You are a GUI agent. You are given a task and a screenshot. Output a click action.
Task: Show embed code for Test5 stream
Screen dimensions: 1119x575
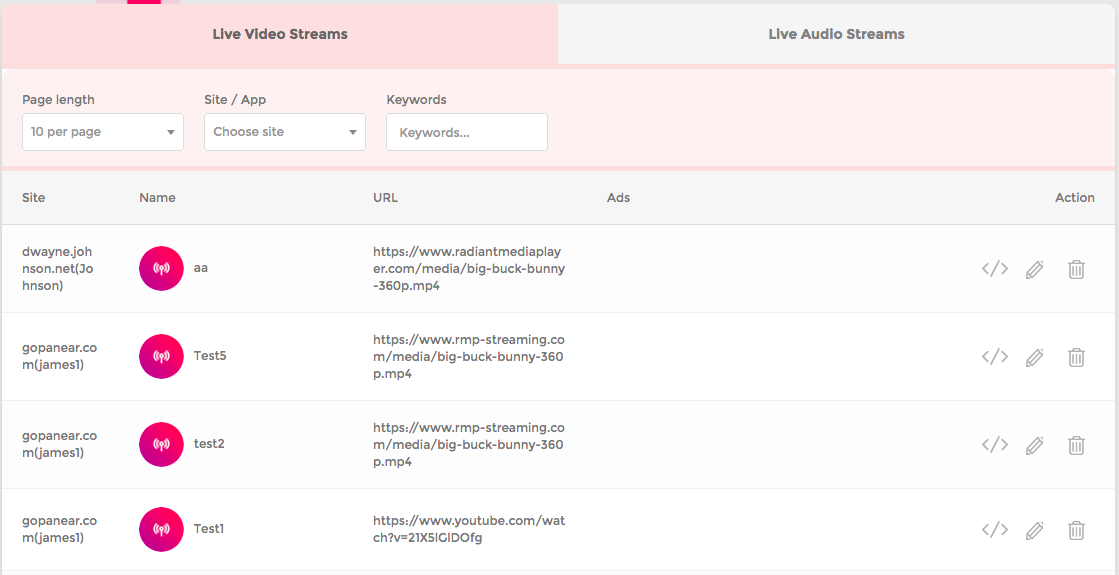click(994, 357)
